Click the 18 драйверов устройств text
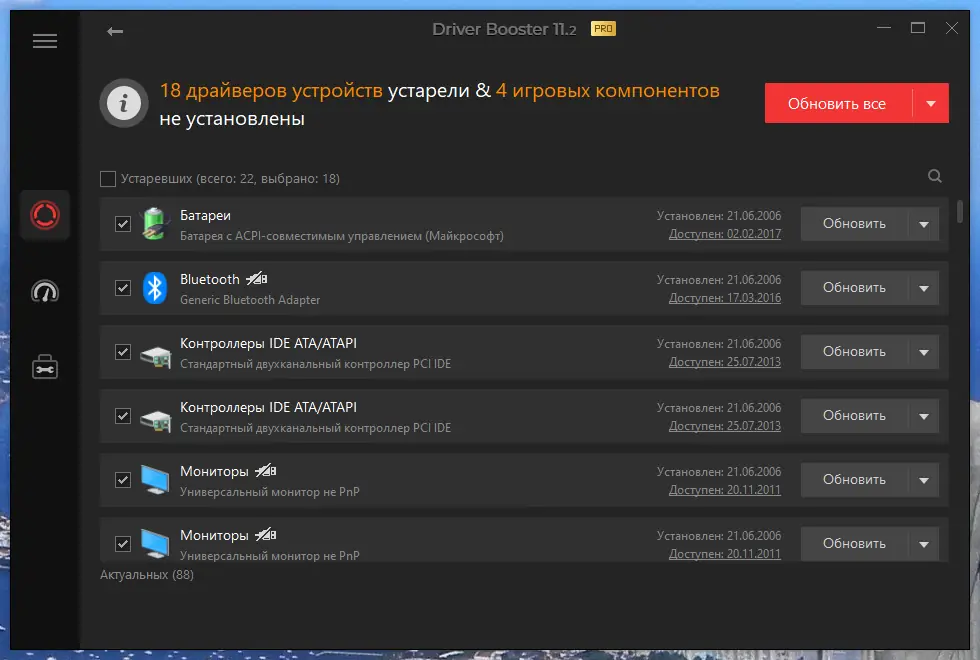The height and width of the screenshot is (660, 980). point(271,91)
